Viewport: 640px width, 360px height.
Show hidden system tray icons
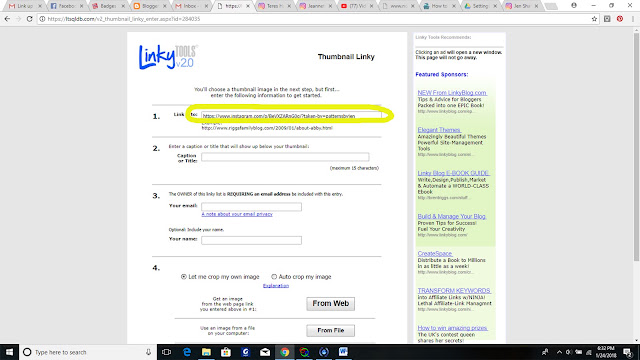[x=559, y=352]
